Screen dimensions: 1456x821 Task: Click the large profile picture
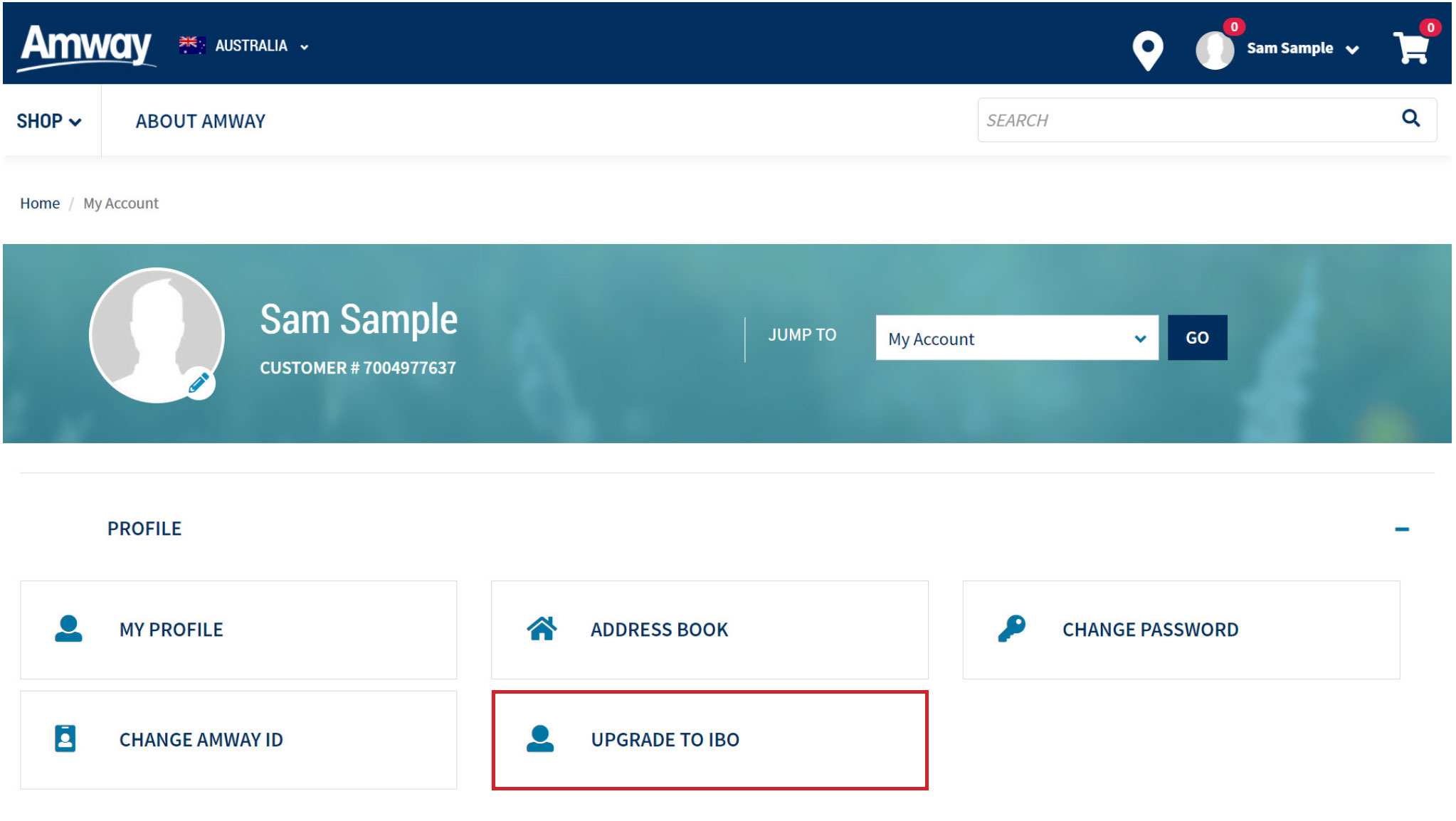pos(157,335)
